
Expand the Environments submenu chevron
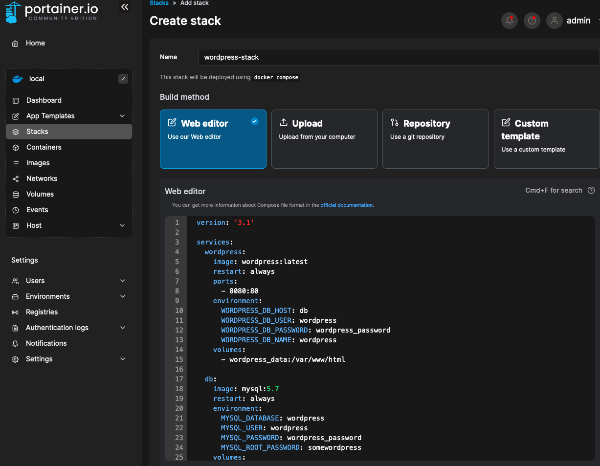[122, 296]
